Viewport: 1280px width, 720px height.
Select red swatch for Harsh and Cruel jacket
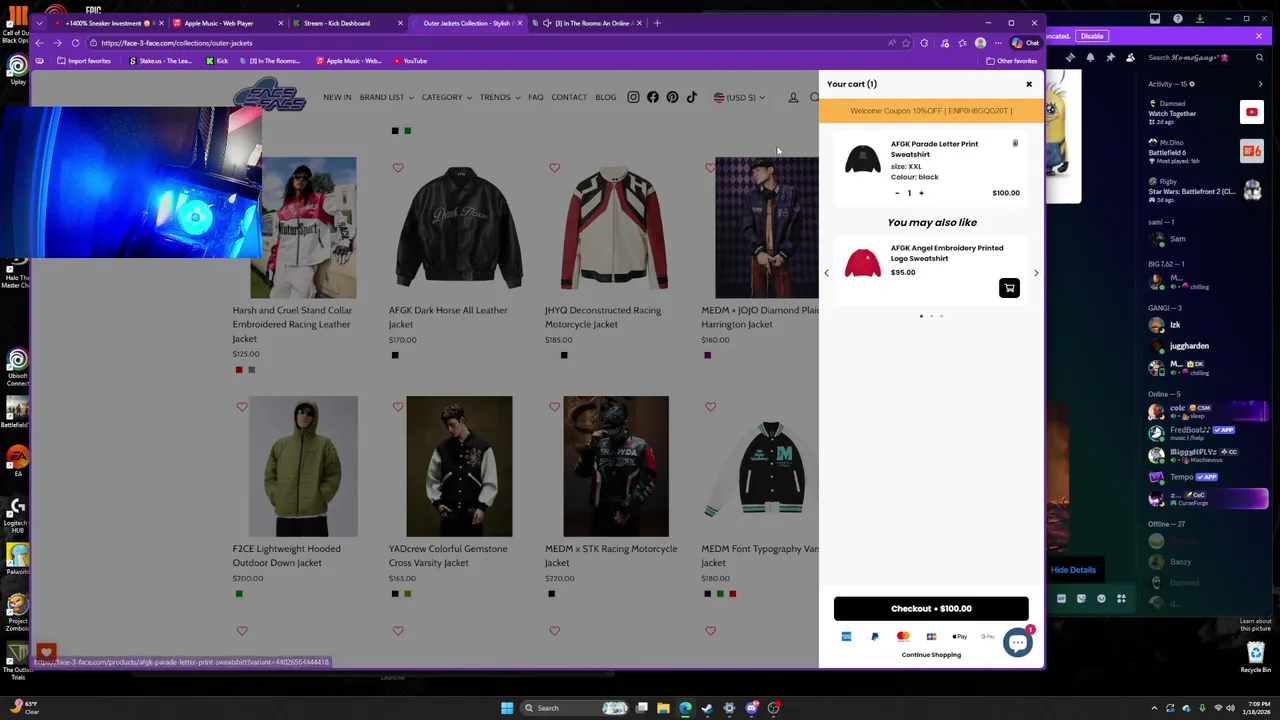coord(239,370)
